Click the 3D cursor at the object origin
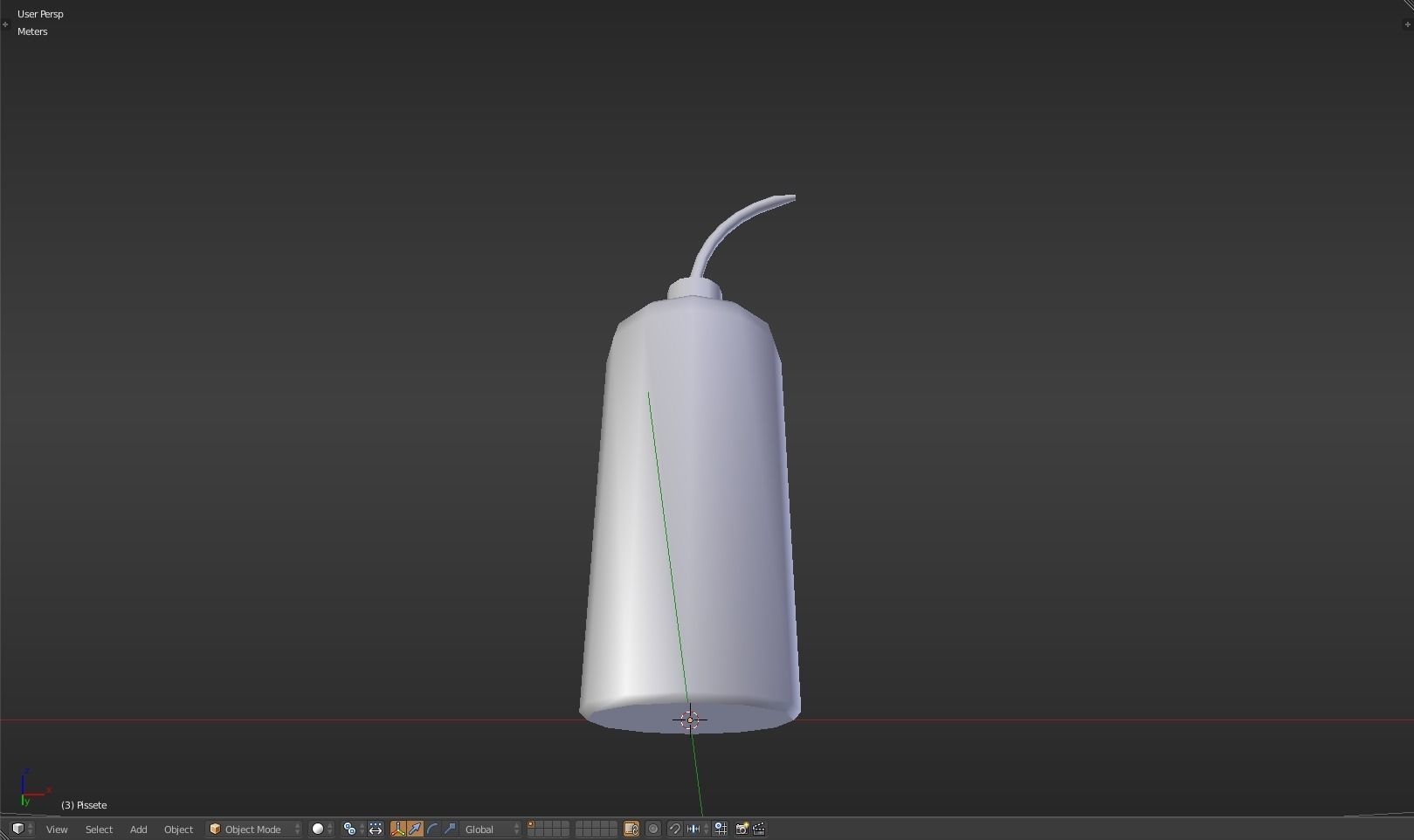The image size is (1414, 840). pyautogui.click(x=690, y=720)
